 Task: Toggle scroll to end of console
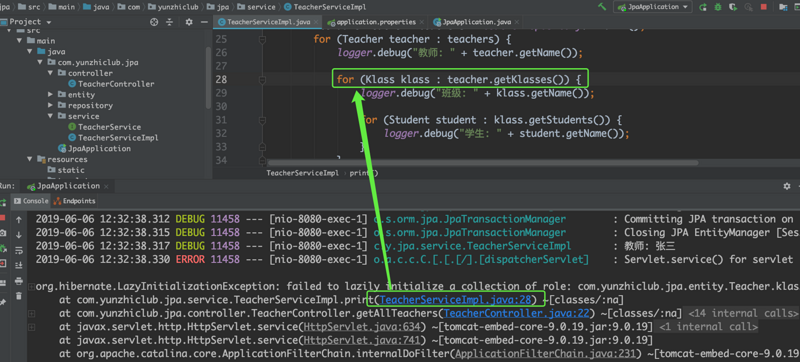point(19,265)
